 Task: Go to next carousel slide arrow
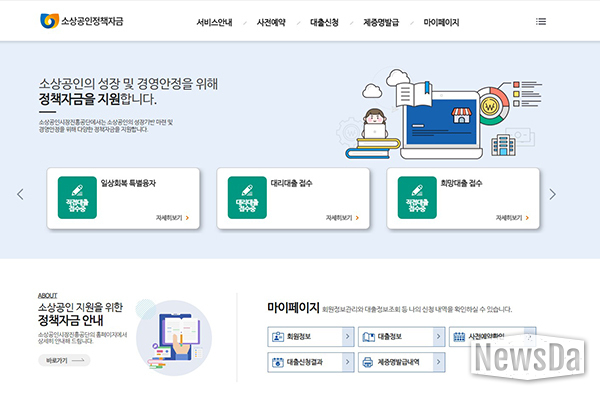tap(552, 194)
